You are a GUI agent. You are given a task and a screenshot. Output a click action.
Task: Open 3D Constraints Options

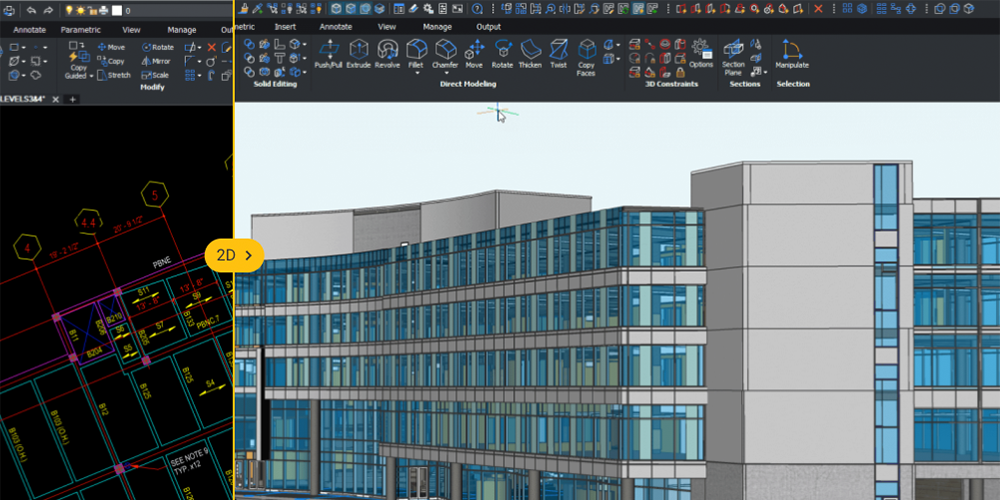(x=701, y=54)
